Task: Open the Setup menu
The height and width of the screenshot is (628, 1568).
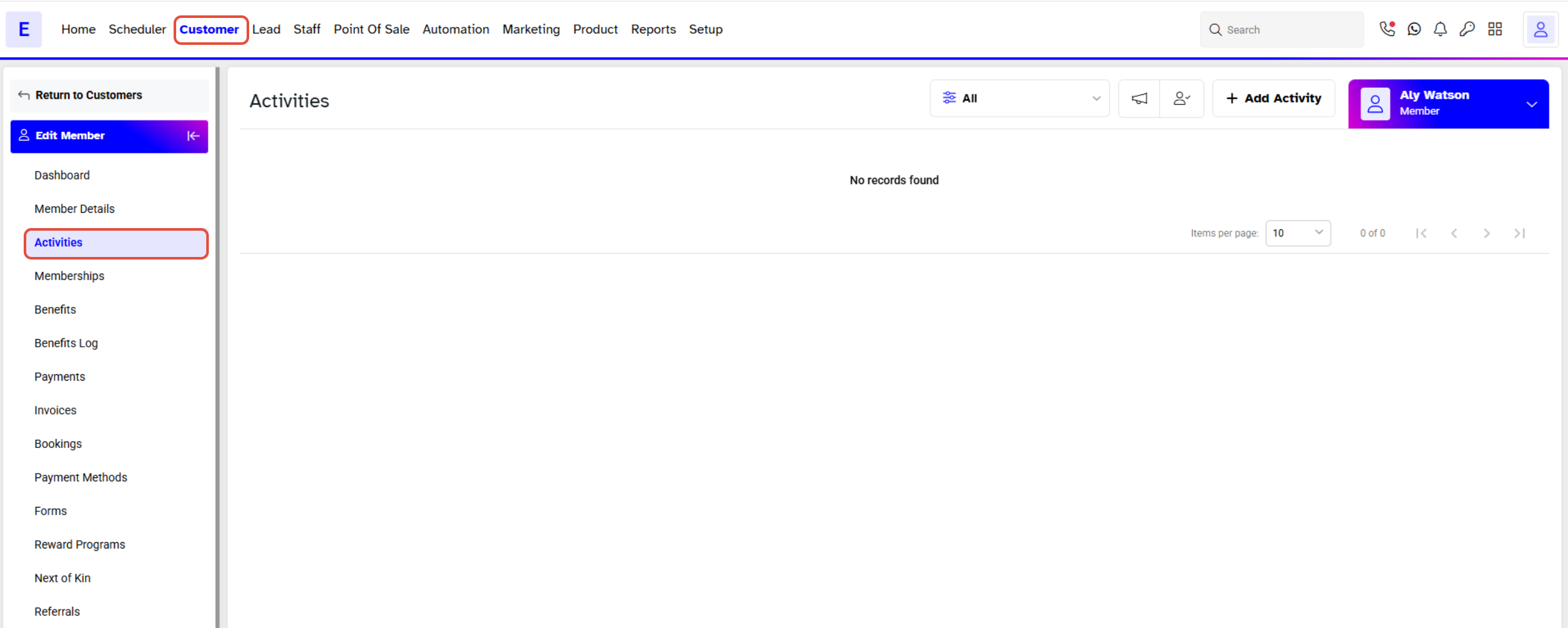Action: tap(706, 29)
